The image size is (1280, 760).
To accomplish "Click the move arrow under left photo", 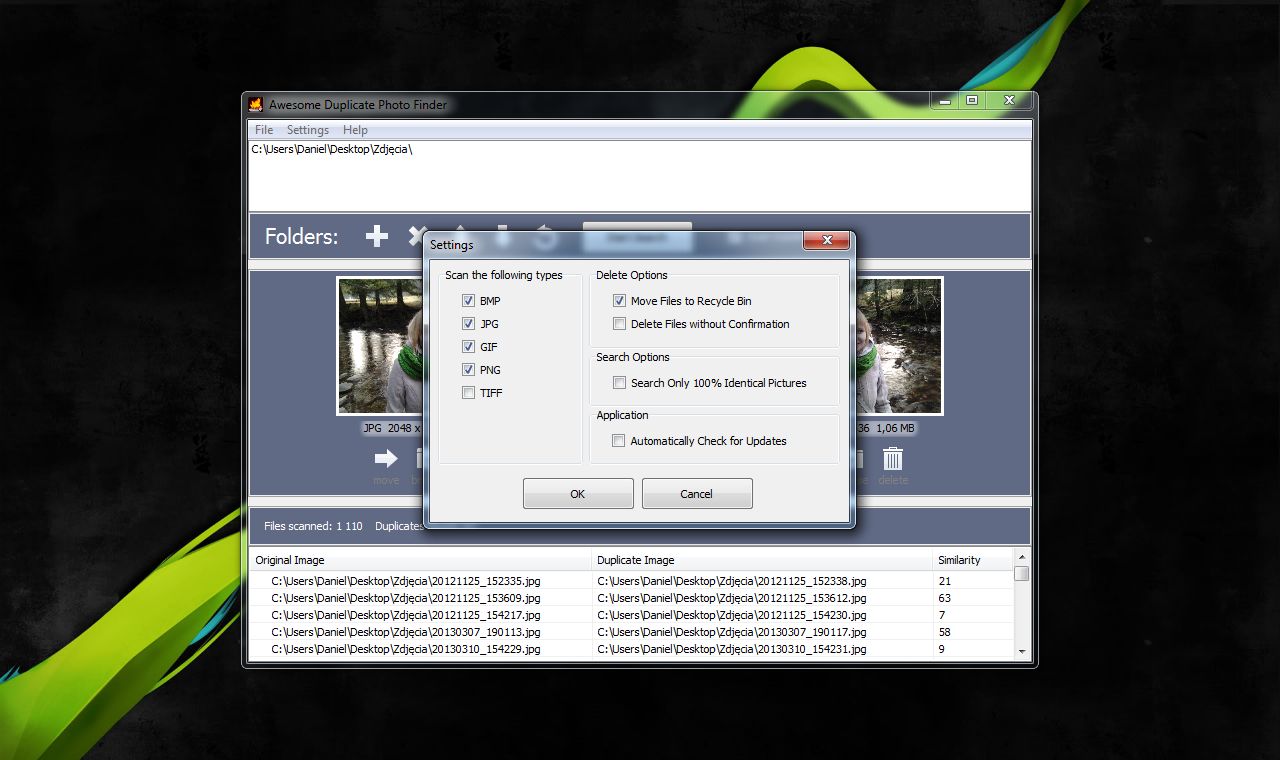I will point(386,458).
